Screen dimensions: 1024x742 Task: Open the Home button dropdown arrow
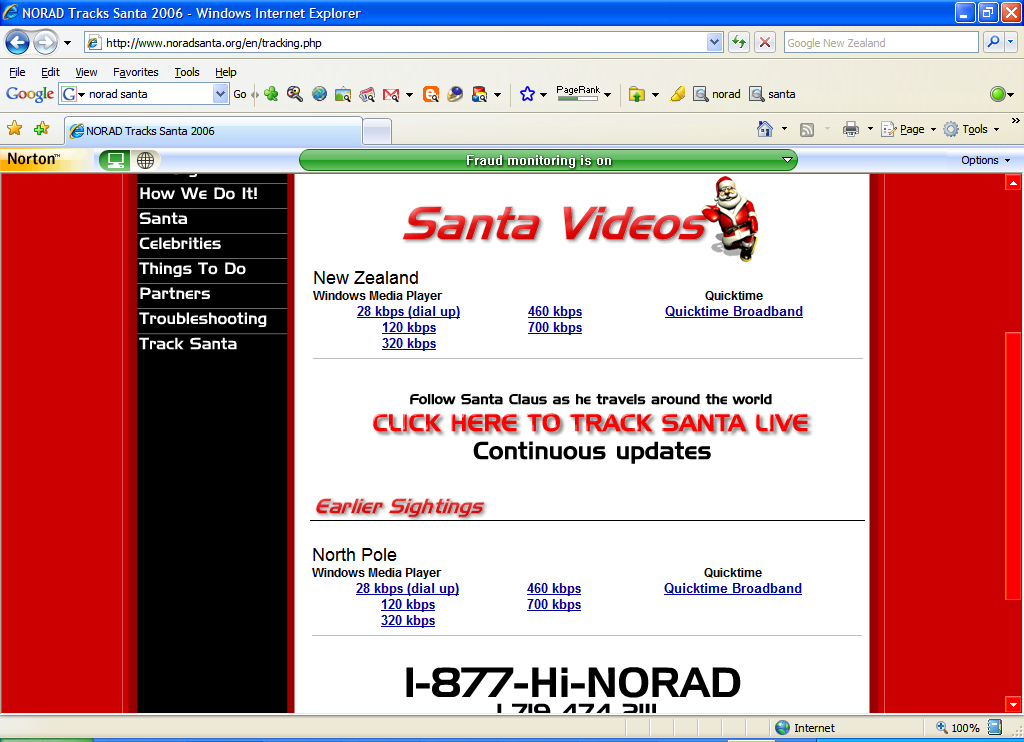point(784,129)
